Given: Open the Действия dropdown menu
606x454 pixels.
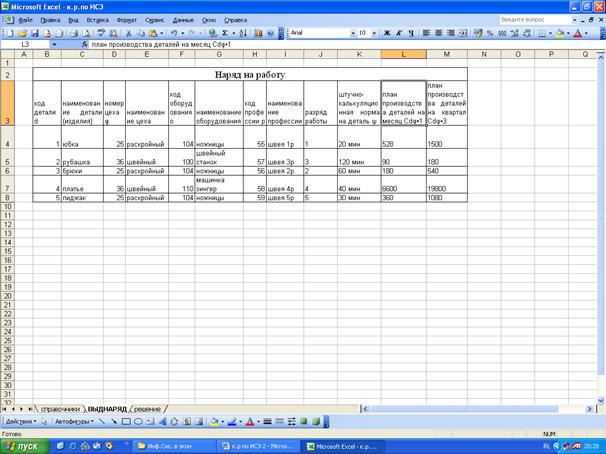Looking at the screenshot, I should point(20,421).
